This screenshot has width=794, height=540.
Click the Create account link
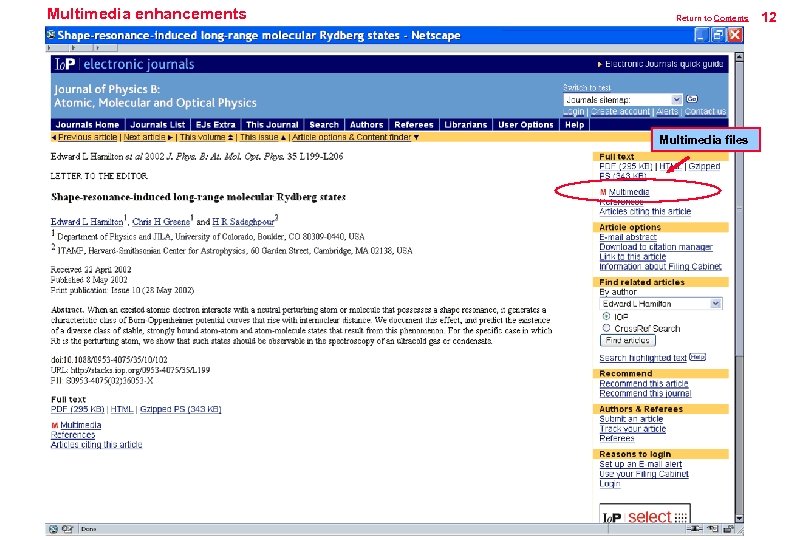620,111
